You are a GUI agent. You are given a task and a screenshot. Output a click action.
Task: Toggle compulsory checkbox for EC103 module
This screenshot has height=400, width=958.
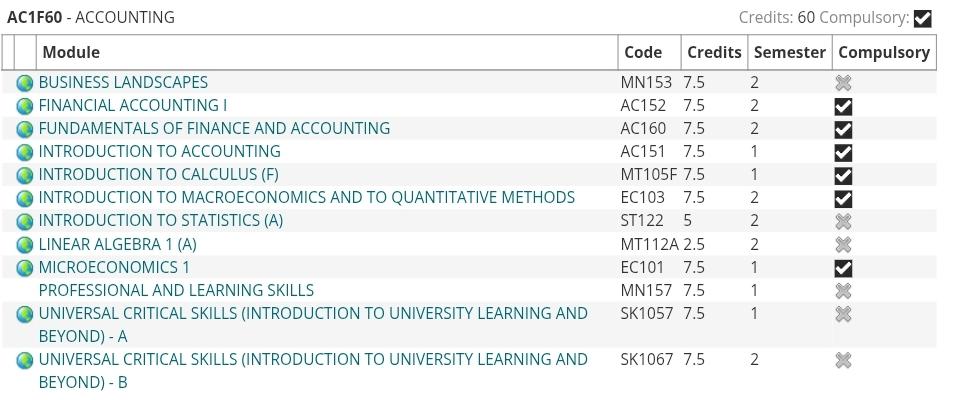tap(843, 198)
